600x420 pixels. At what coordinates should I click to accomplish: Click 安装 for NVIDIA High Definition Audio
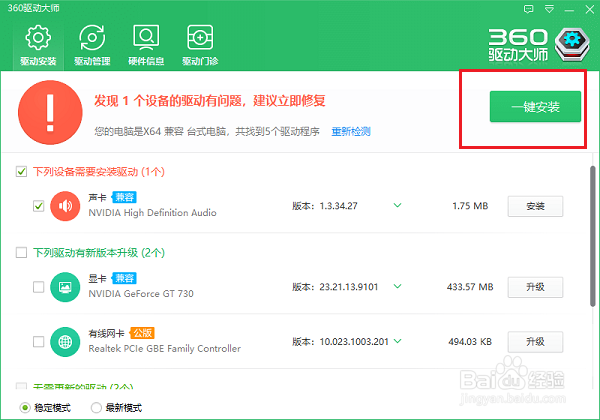point(535,207)
